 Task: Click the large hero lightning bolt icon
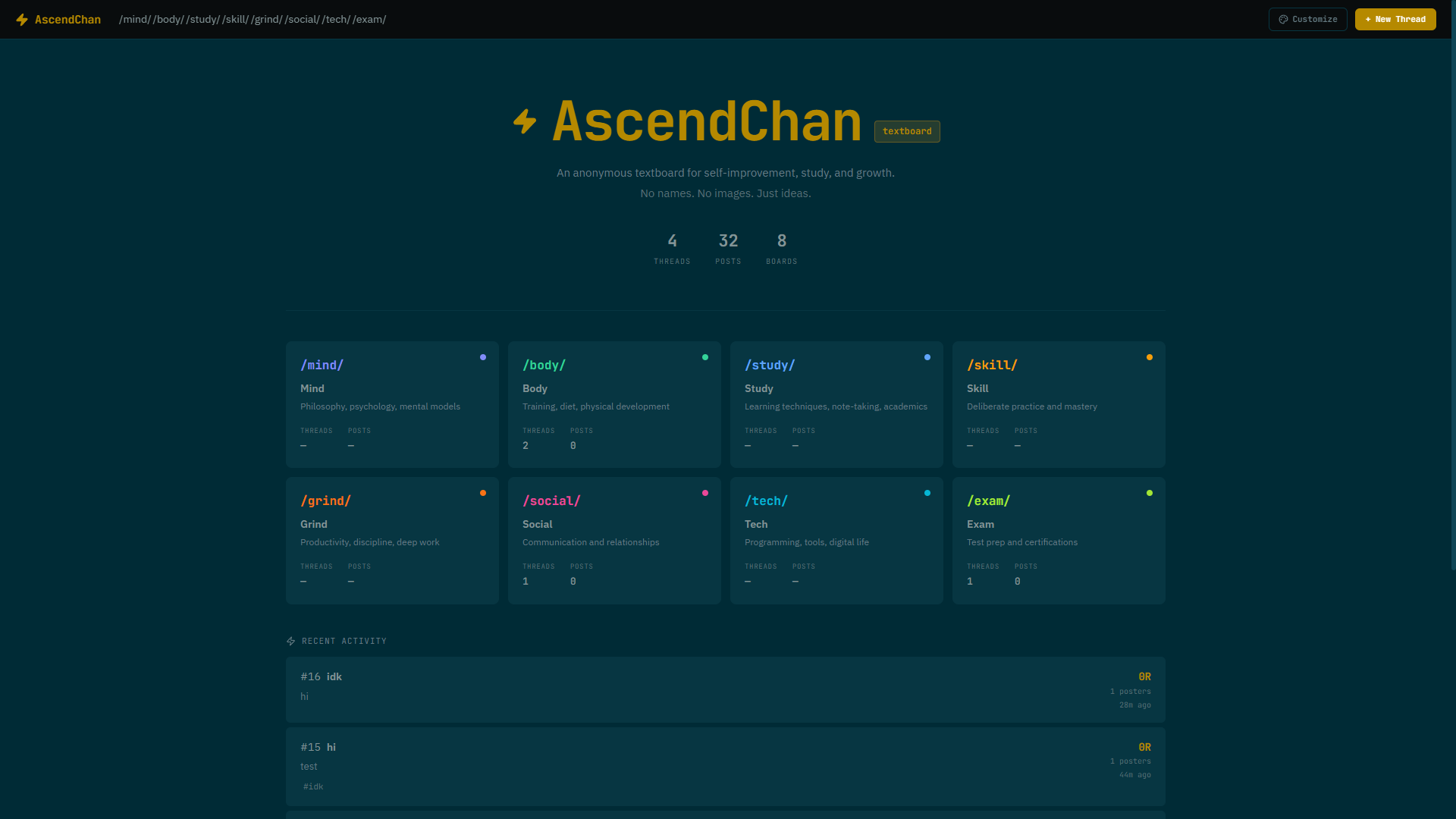tap(525, 121)
